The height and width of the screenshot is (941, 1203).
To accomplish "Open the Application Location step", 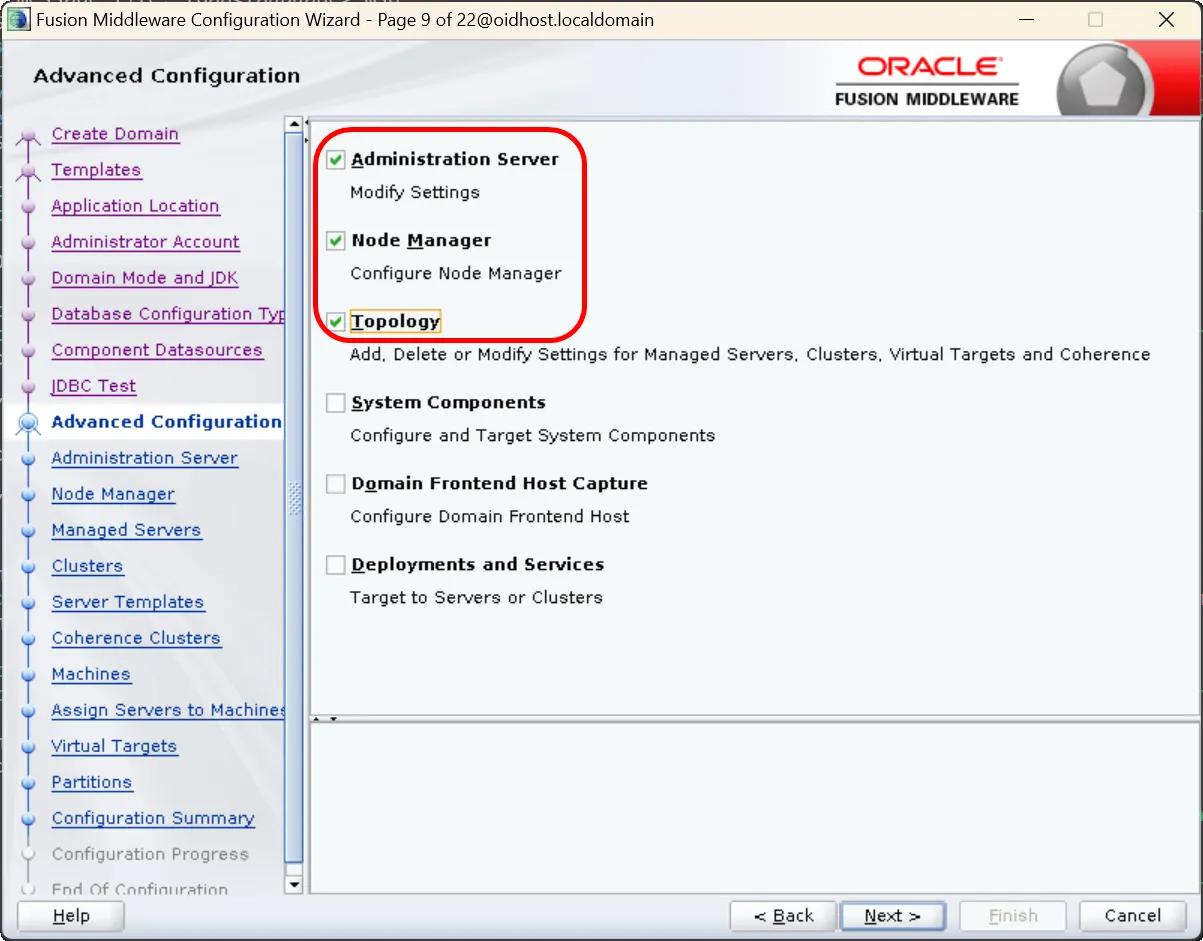I will click(135, 206).
